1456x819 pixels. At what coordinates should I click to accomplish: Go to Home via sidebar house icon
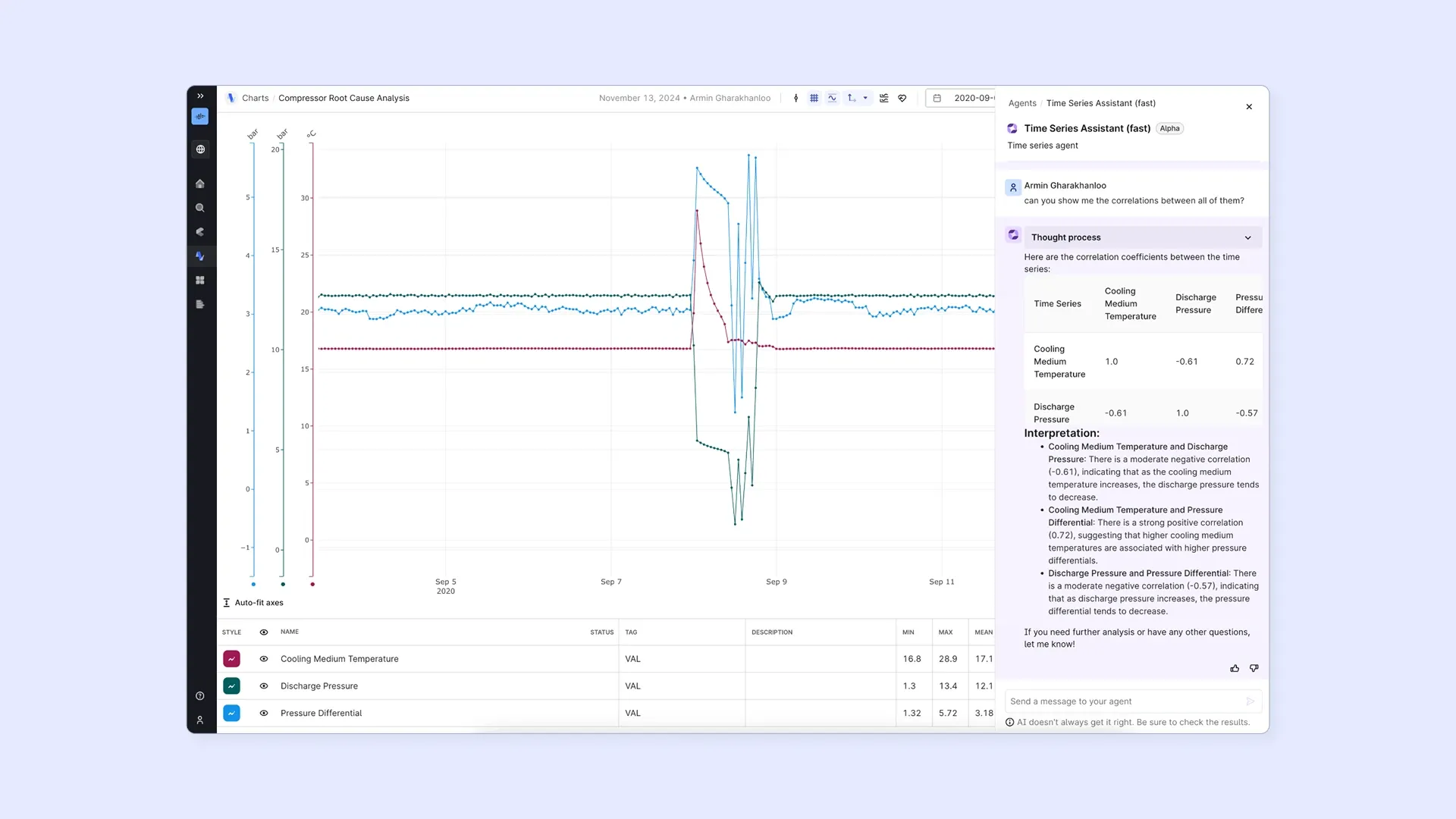[x=200, y=184]
